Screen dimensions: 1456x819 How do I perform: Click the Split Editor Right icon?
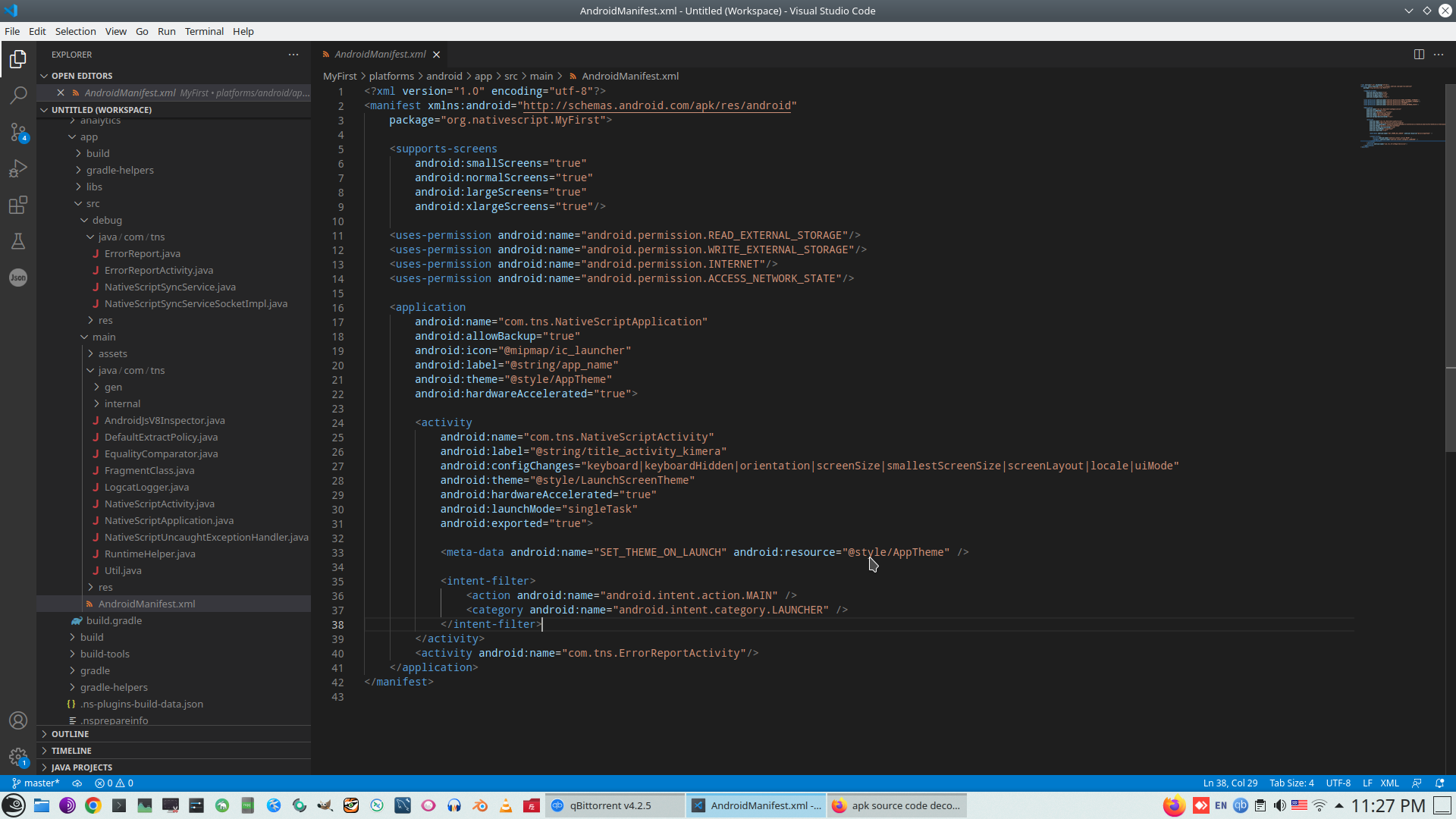coord(1418,55)
